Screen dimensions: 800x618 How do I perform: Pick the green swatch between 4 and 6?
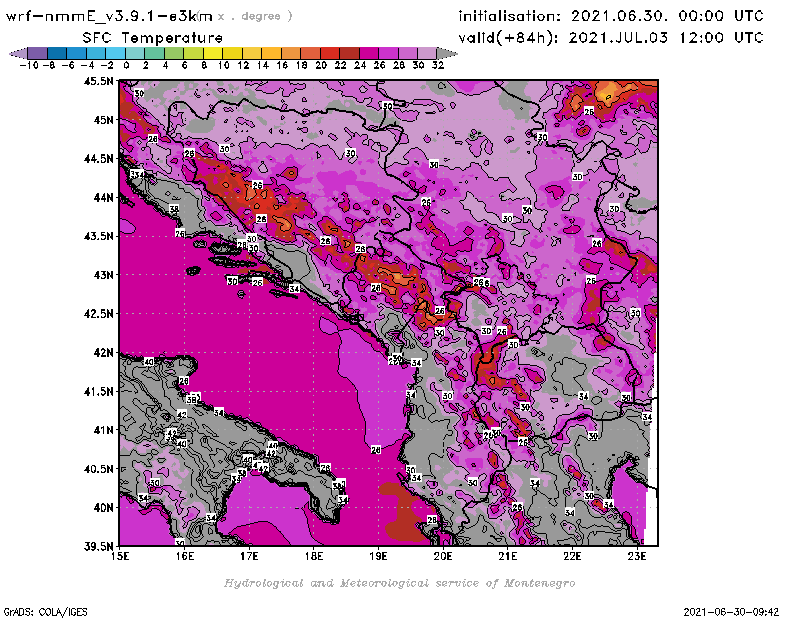(174, 53)
